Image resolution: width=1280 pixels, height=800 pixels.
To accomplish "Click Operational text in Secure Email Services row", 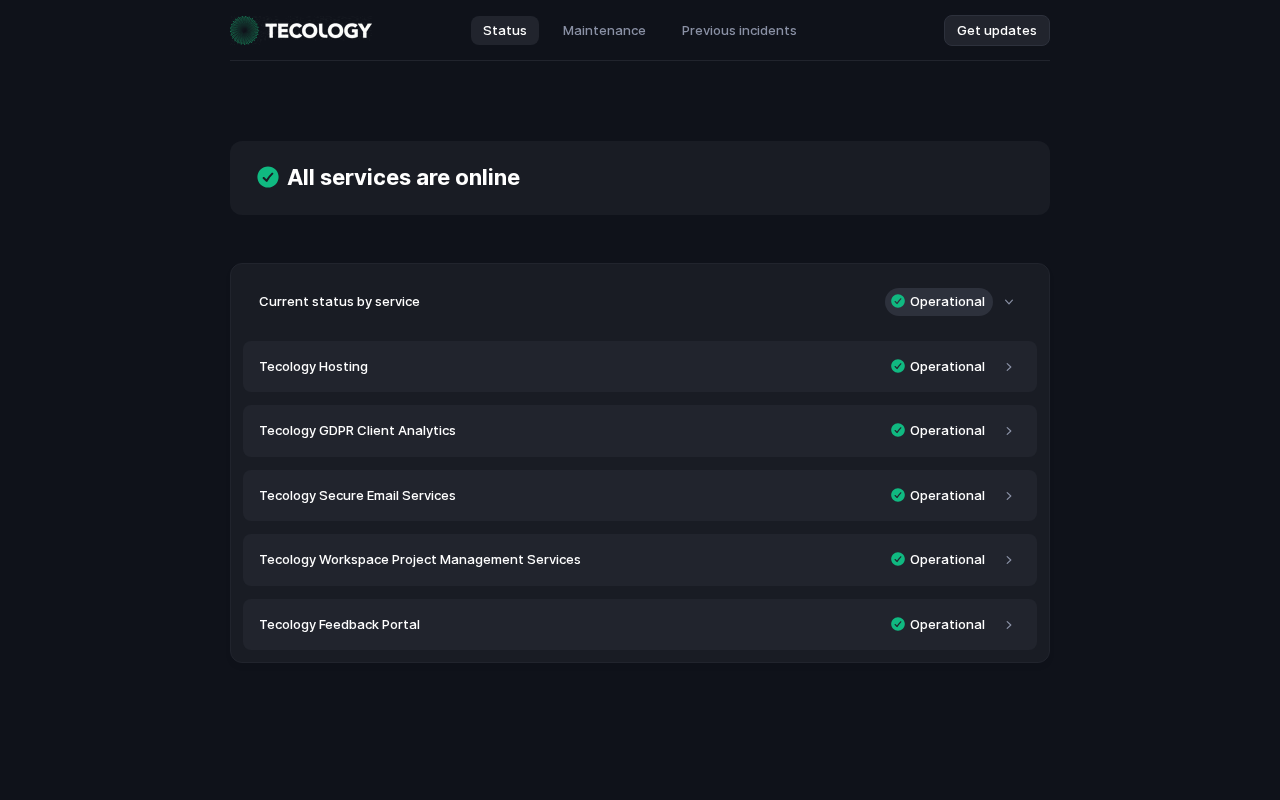I will pyautogui.click(x=947, y=496).
